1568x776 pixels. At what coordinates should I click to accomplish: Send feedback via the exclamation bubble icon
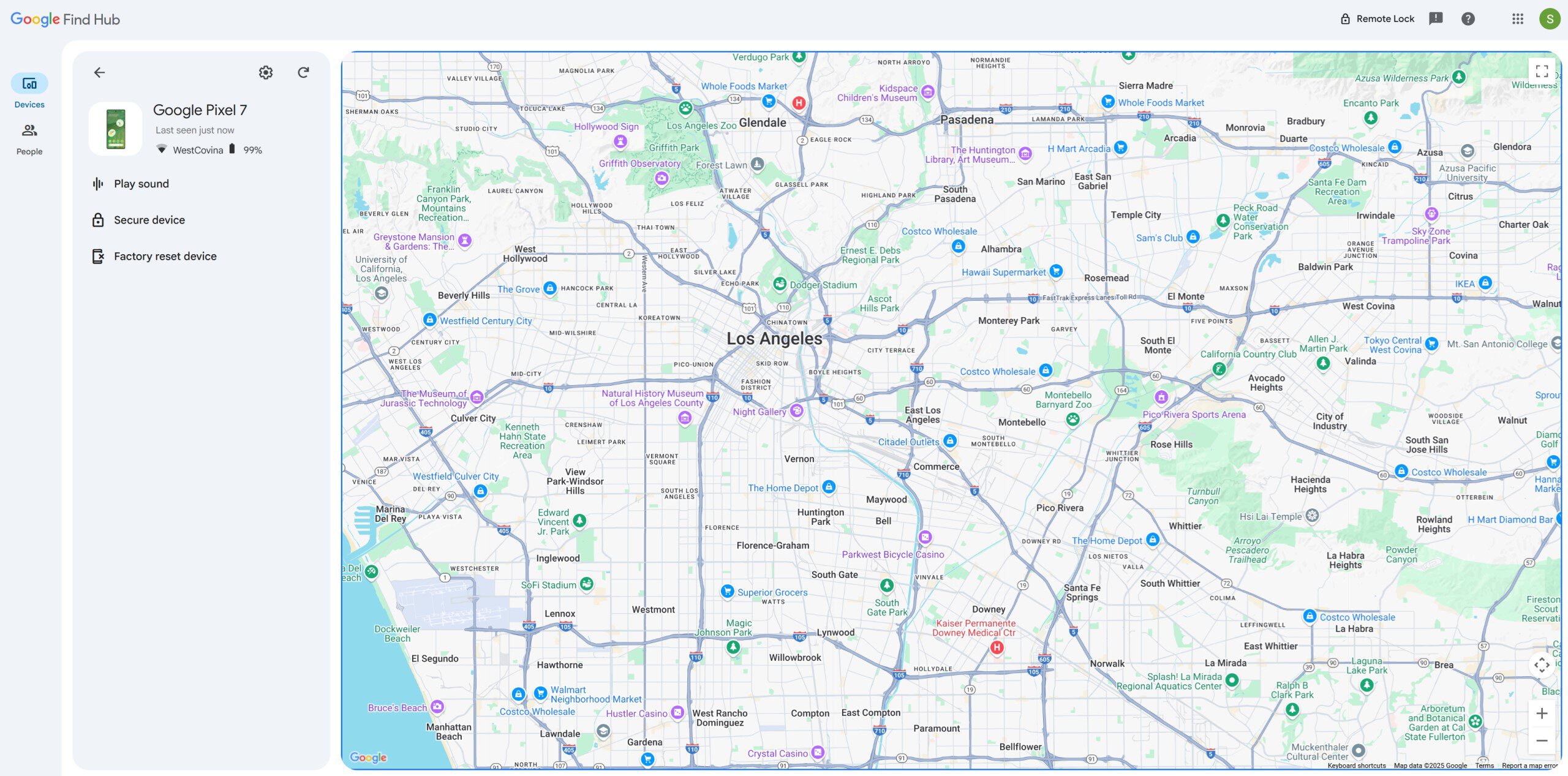(x=1435, y=19)
